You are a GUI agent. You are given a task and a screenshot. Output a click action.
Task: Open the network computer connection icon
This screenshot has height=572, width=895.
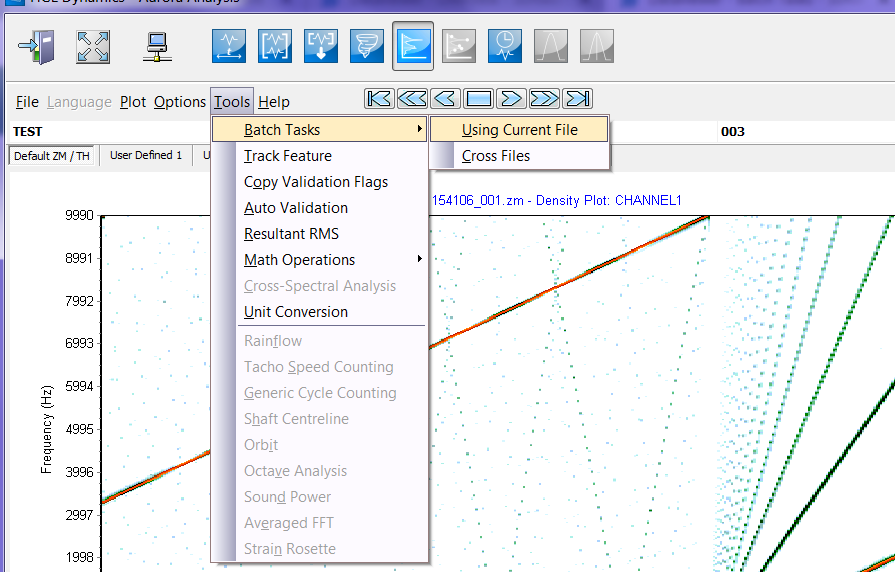(157, 47)
